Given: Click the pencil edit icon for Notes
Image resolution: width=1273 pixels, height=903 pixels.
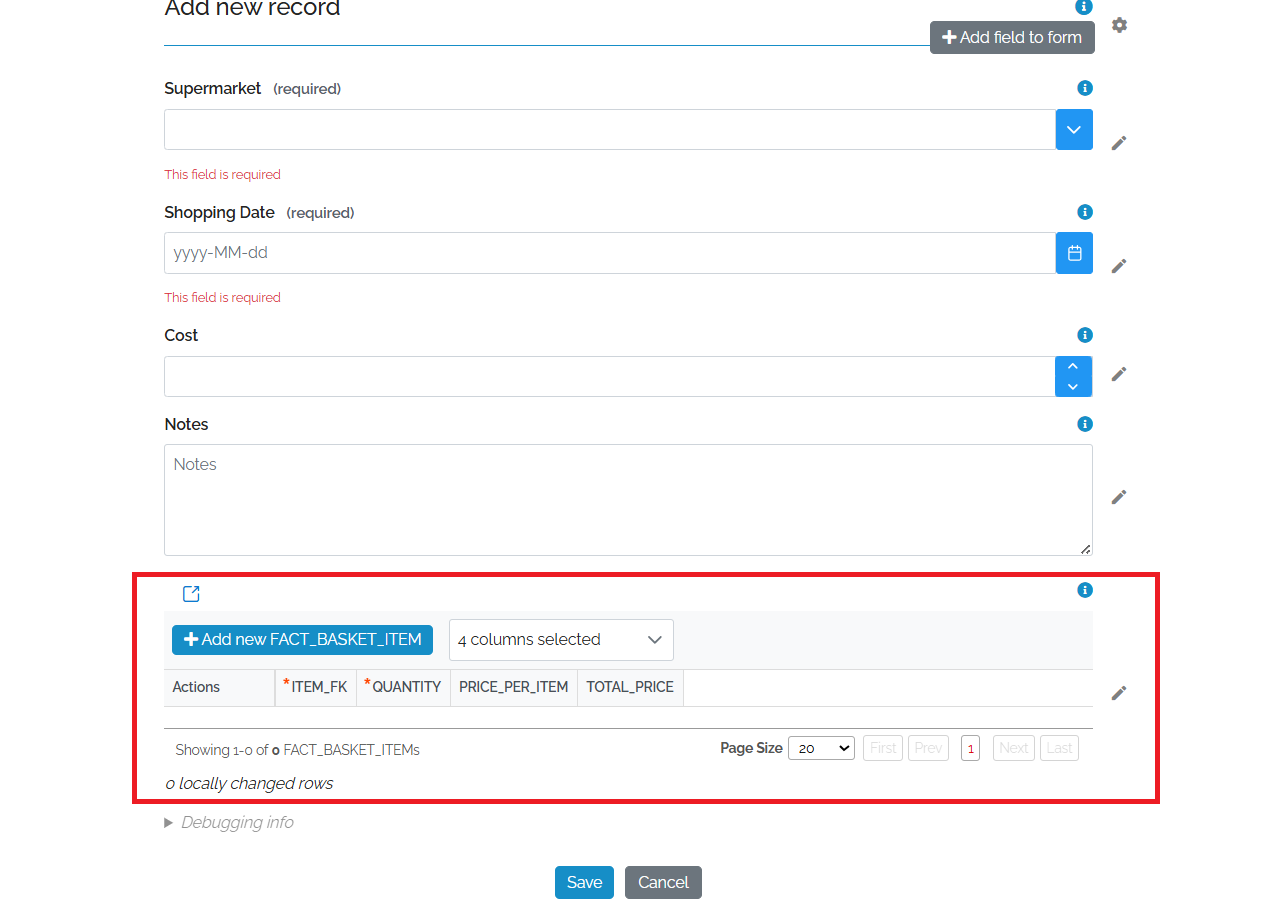Looking at the screenshot, I should (1118, 497).
